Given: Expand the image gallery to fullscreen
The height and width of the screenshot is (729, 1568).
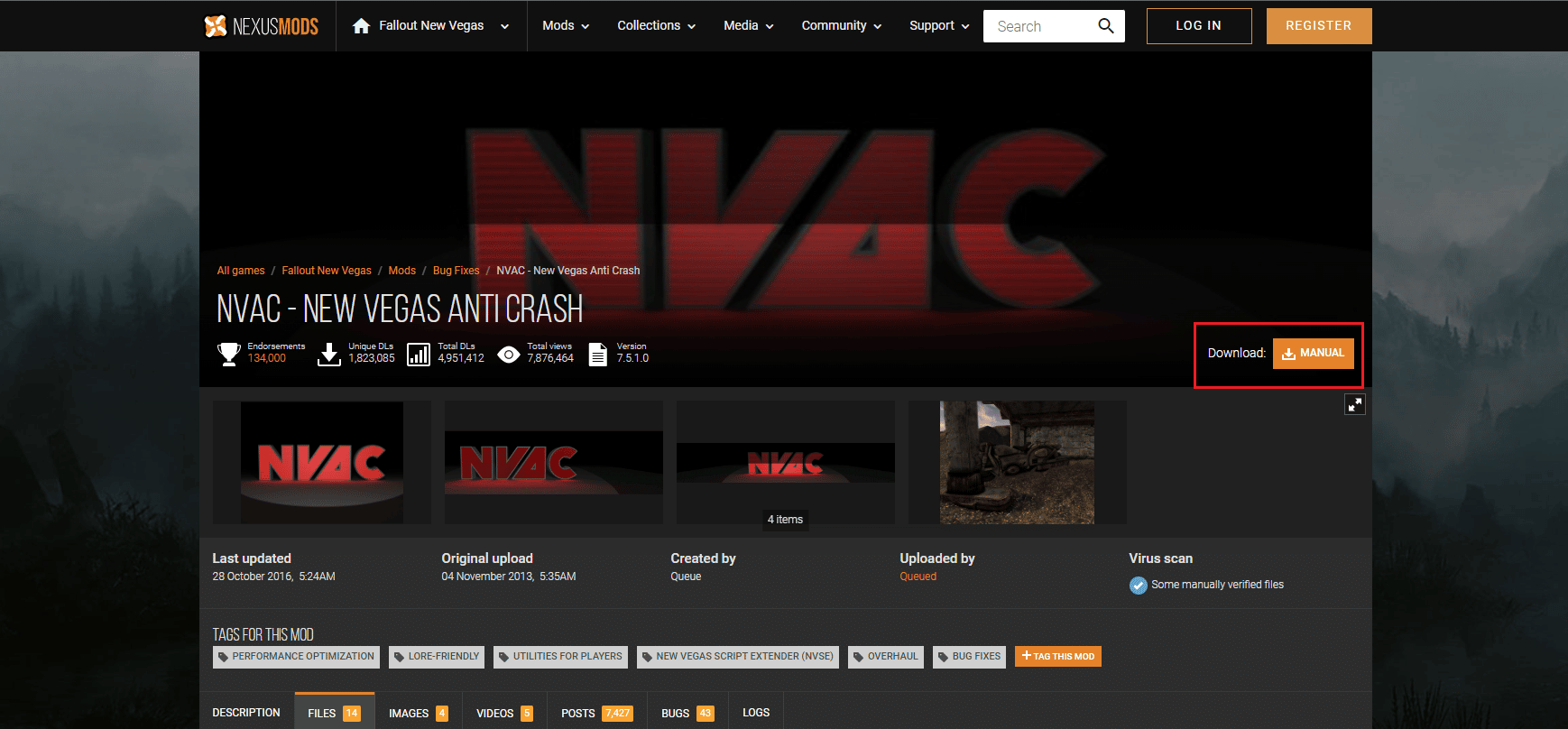Looking at the screenshot, I should [1354, 404].
